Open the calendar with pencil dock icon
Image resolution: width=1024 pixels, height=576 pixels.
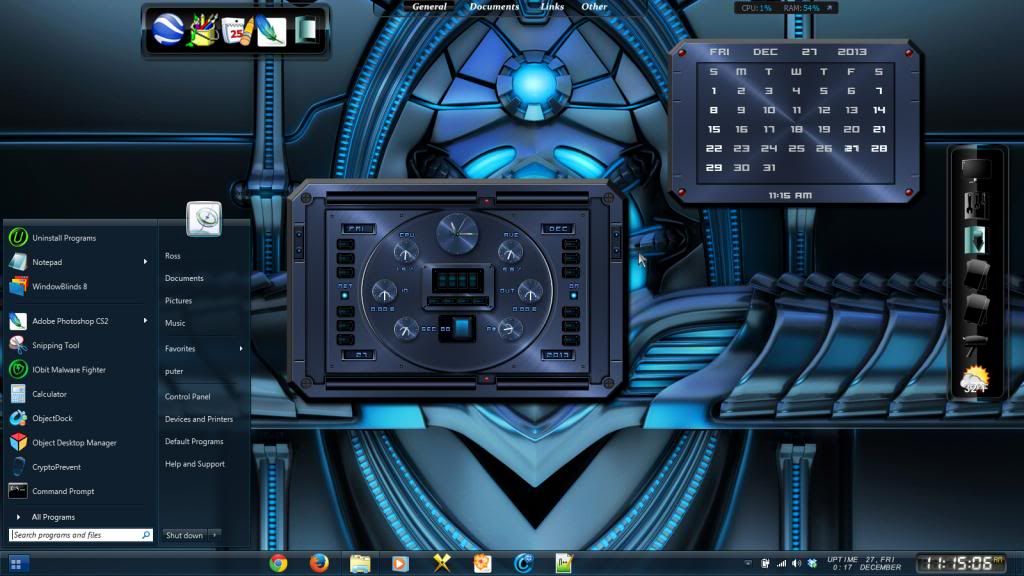(x=237, y=31)
